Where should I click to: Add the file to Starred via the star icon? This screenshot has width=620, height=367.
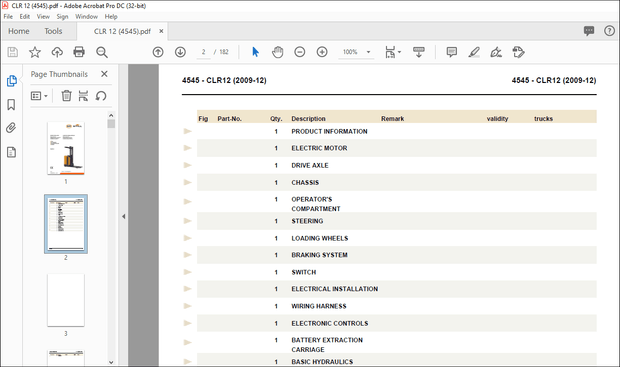[35, 52]
